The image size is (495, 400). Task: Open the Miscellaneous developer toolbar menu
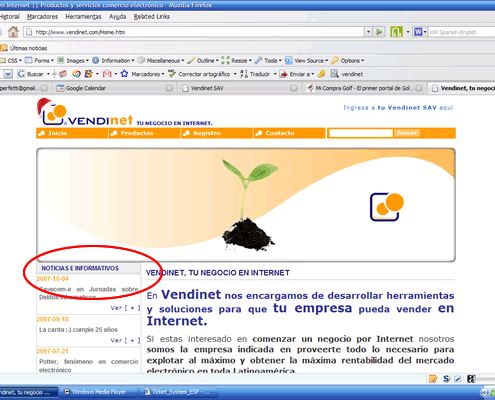pos(161,61)
